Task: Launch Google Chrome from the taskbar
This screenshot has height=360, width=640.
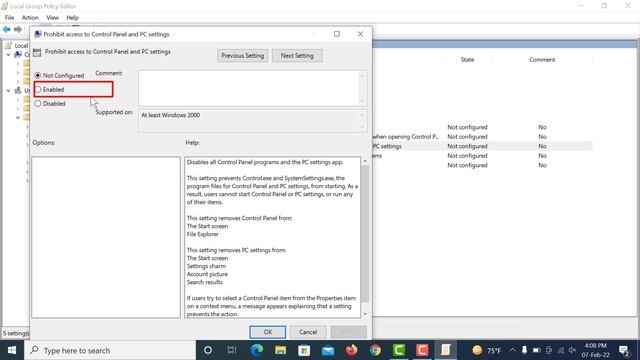Action: tap(375, 350)
